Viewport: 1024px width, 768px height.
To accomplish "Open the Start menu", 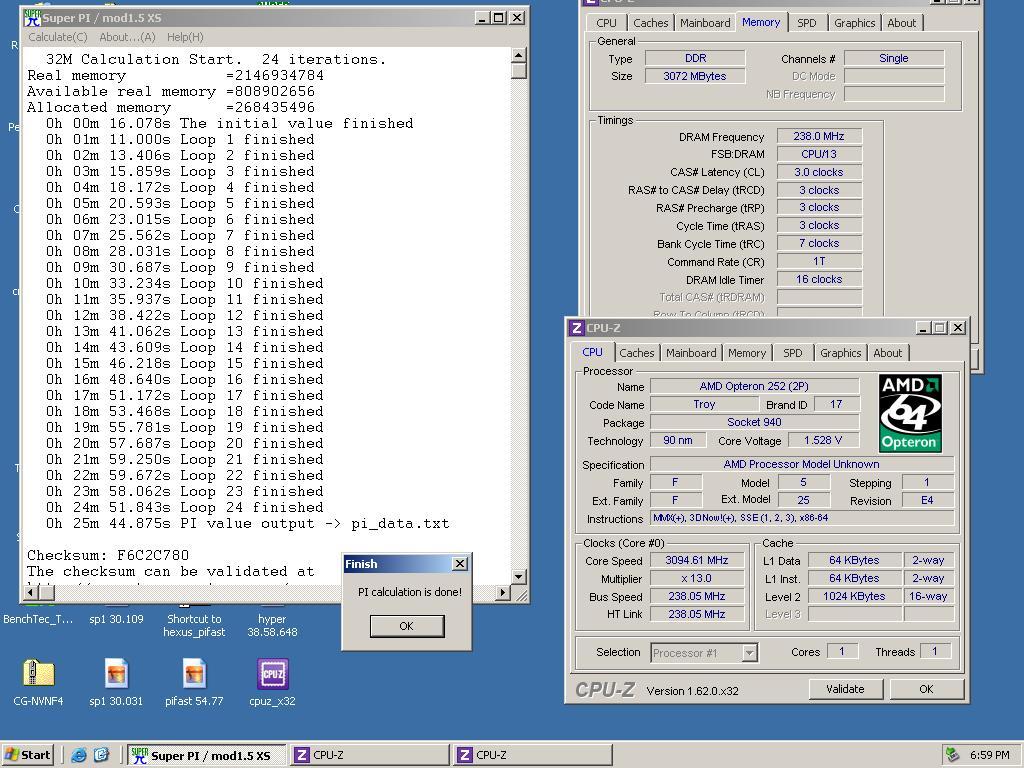I will 27,755.
